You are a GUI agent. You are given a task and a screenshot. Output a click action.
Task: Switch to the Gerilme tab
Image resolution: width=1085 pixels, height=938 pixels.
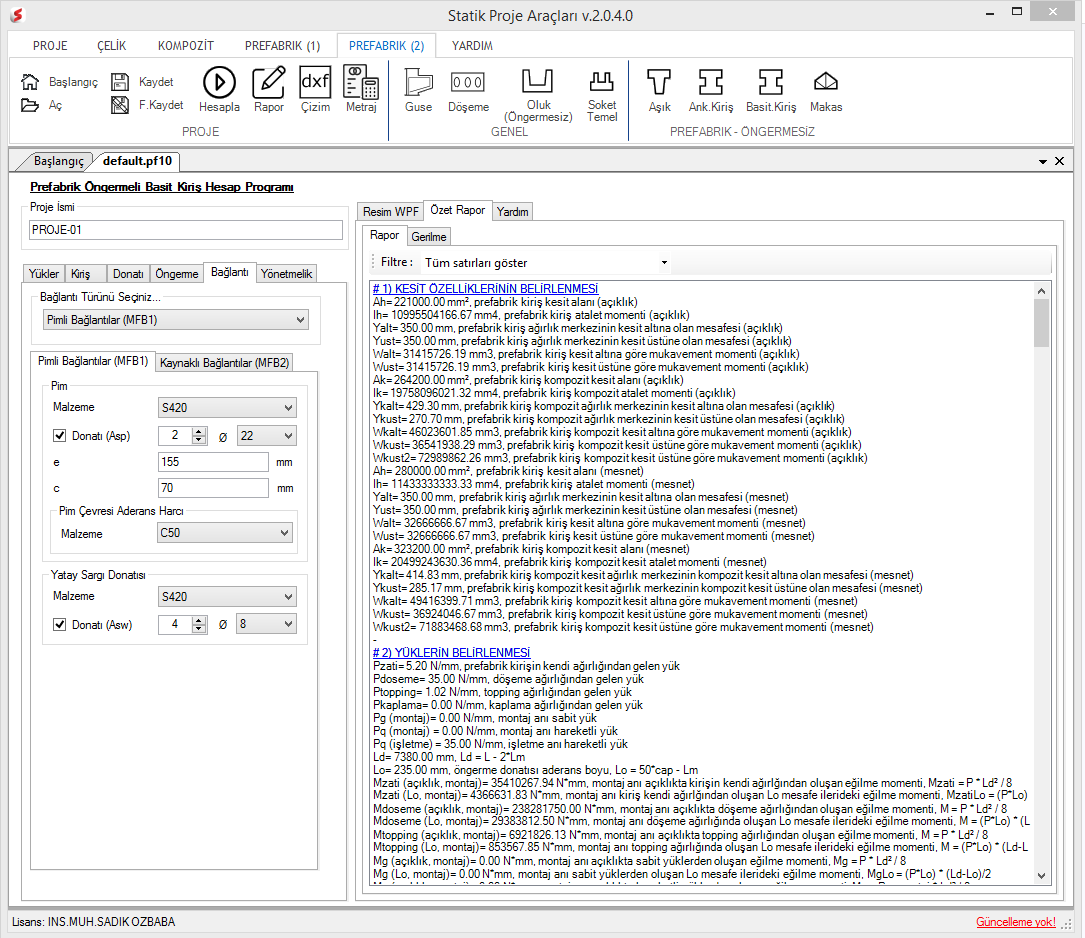(428, 237)
